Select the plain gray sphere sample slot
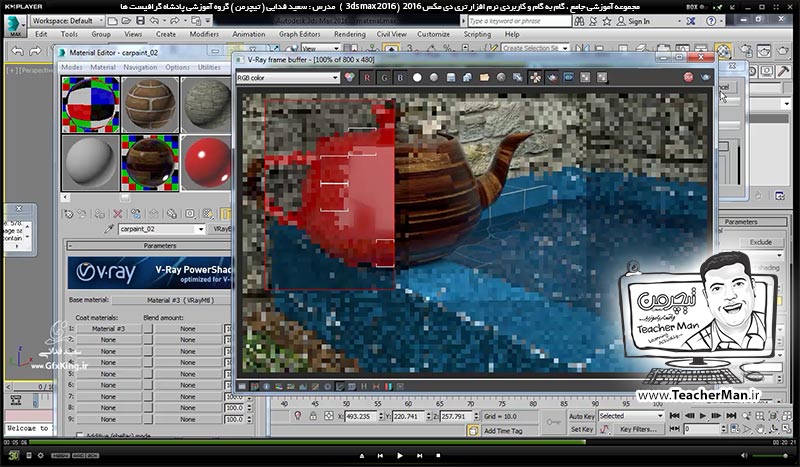 click(91, 163)
